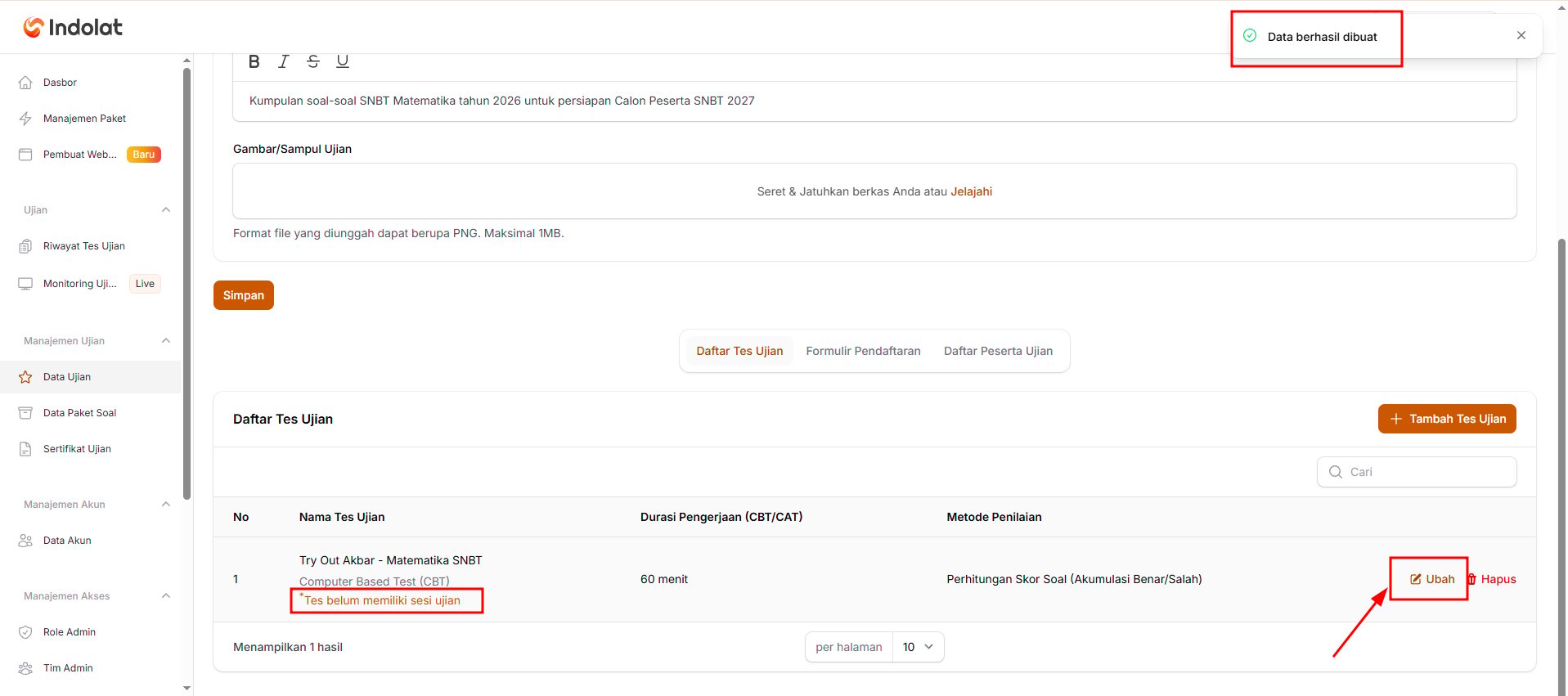Click the magnifier search icon
The width and height of the screenshot is (1568, 696).
(1336, 472)
